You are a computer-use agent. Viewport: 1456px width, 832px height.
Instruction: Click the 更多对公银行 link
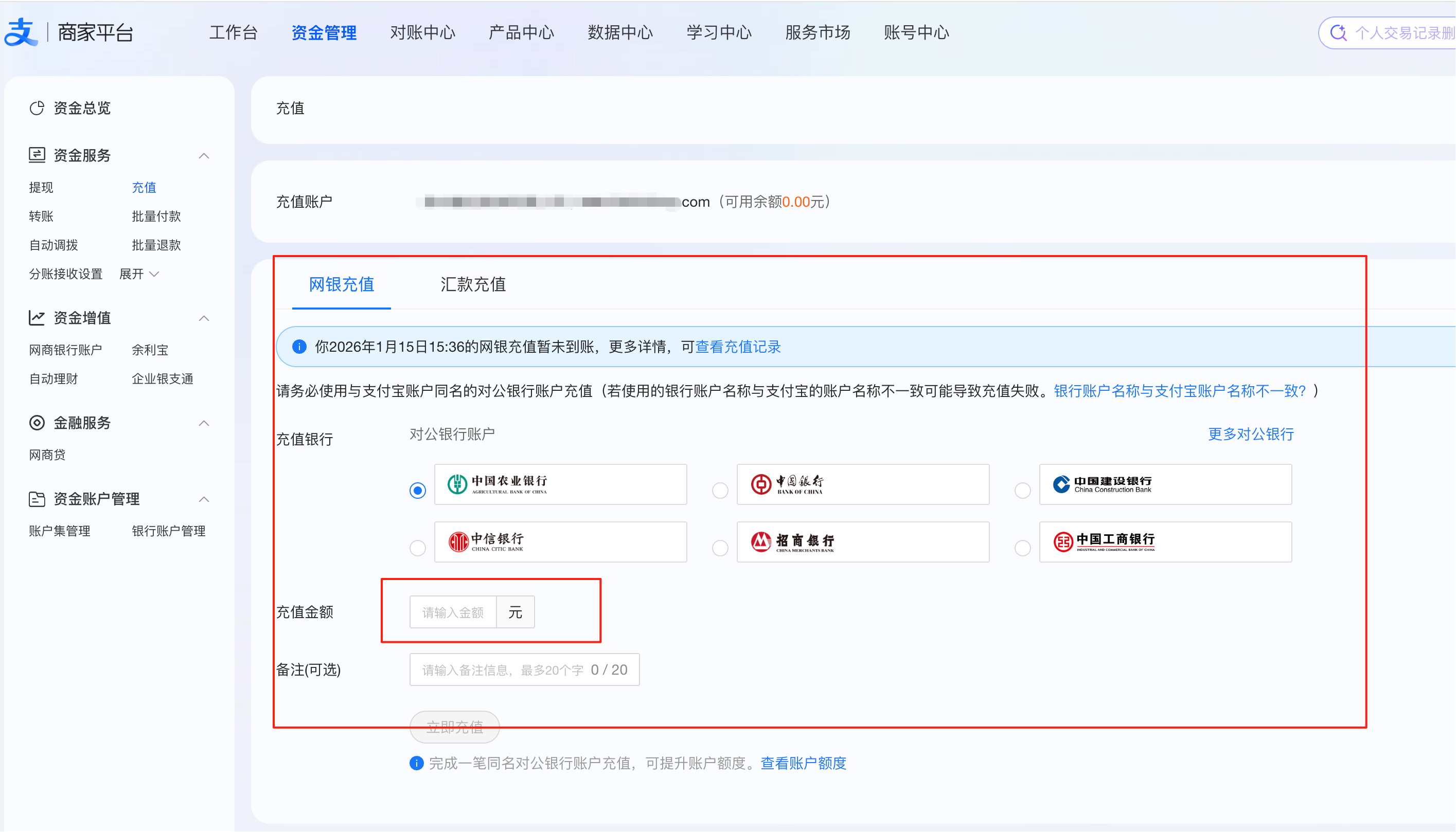(1250, 435)
